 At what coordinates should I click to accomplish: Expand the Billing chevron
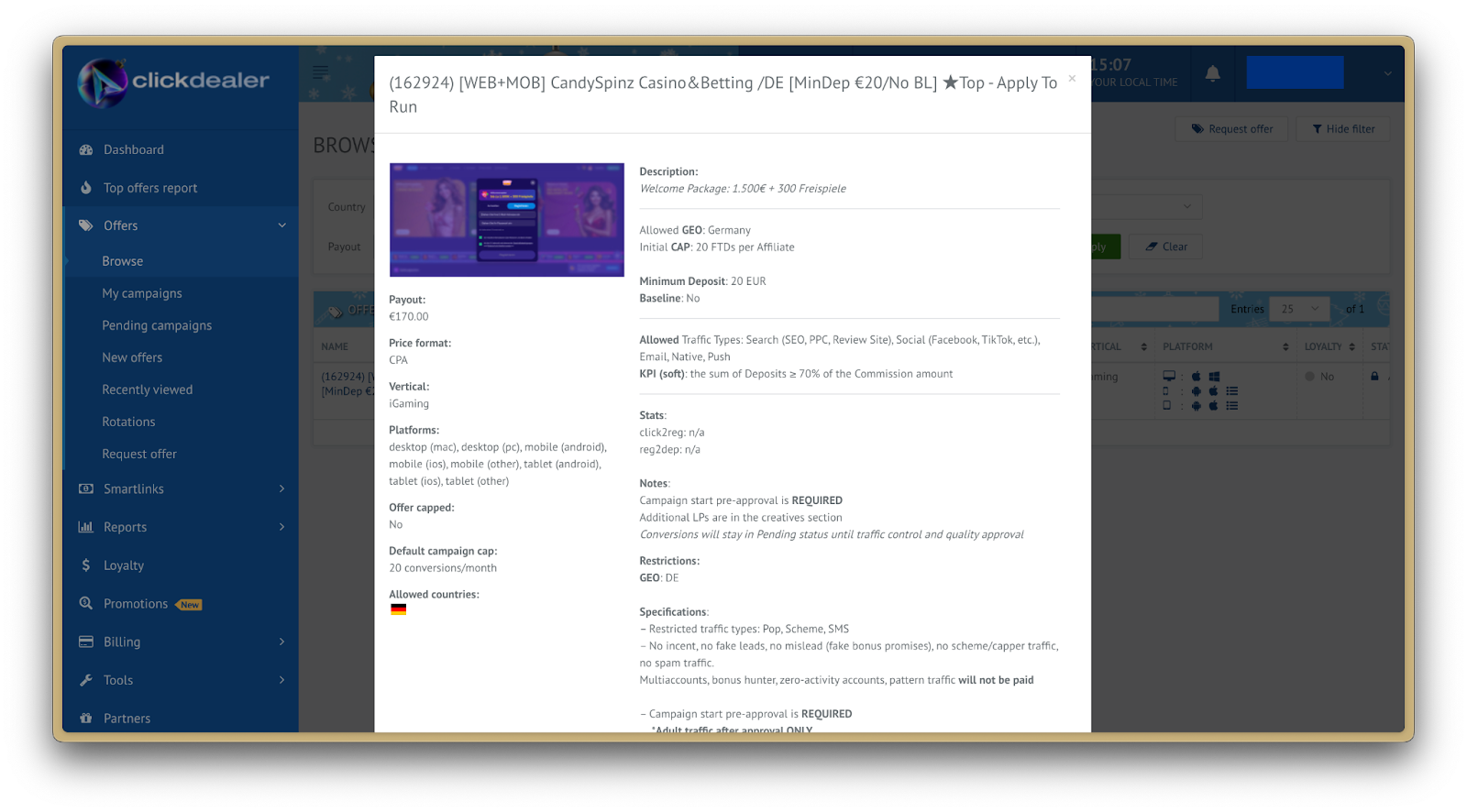(282, 642)
